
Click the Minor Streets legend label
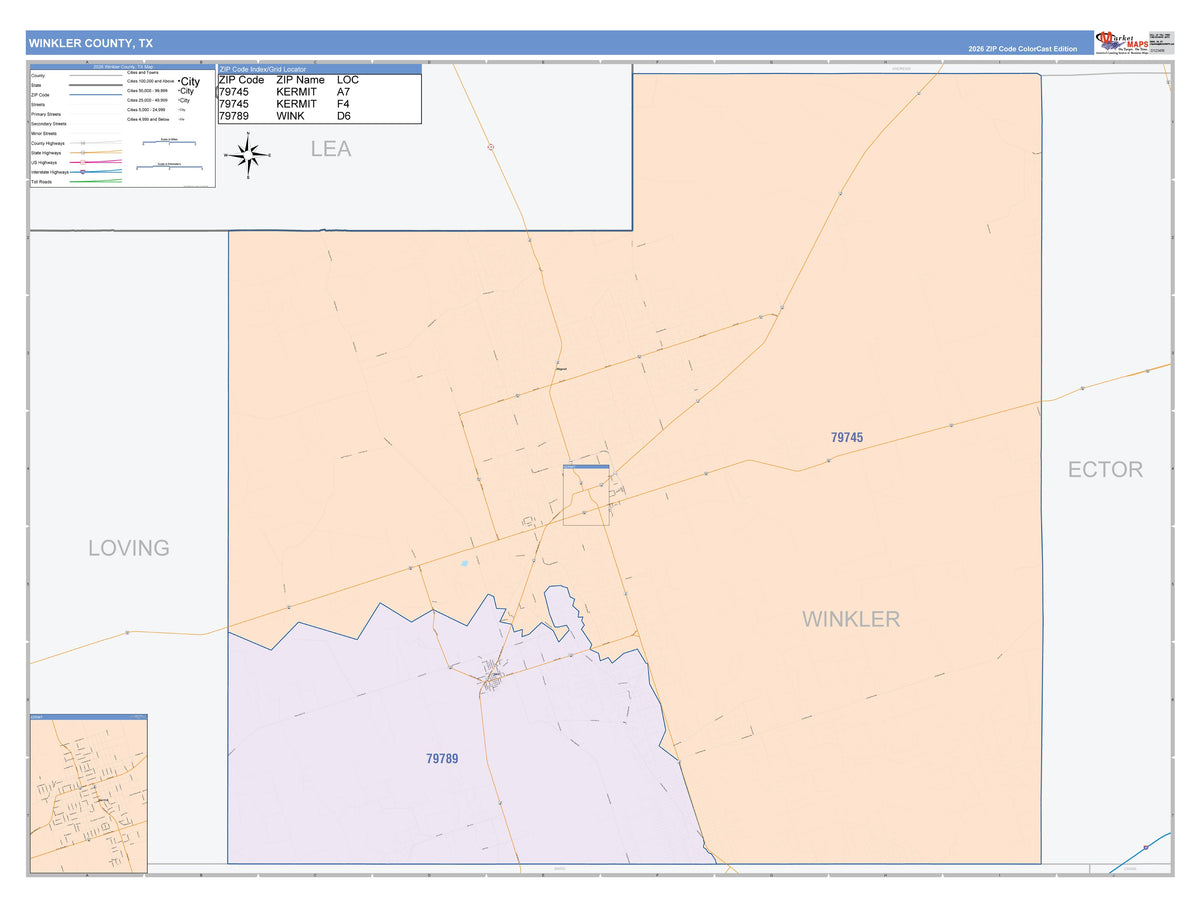tap(44, 133)
